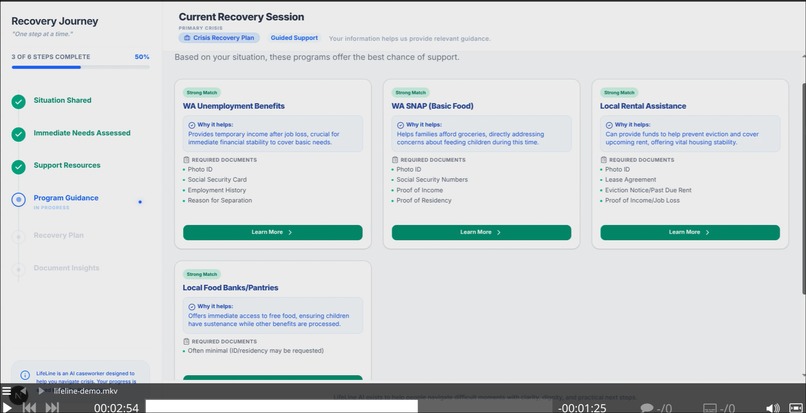The width and height of the screenshot is (806, 413).
Task: Open the Recovery Plan step
Action: [59, 235]
